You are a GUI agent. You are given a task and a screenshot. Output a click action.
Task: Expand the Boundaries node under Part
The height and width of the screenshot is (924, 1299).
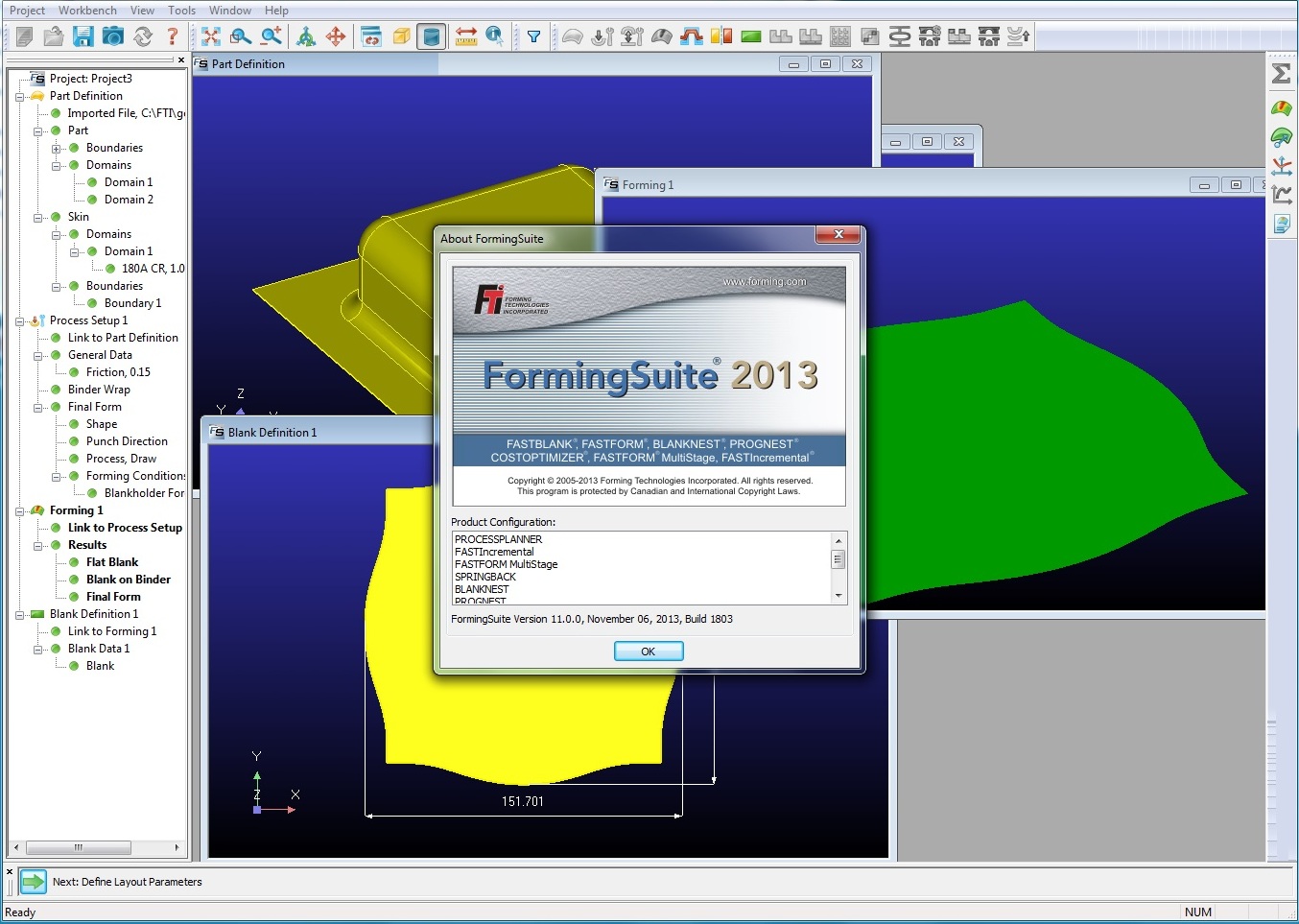point(57,148)
